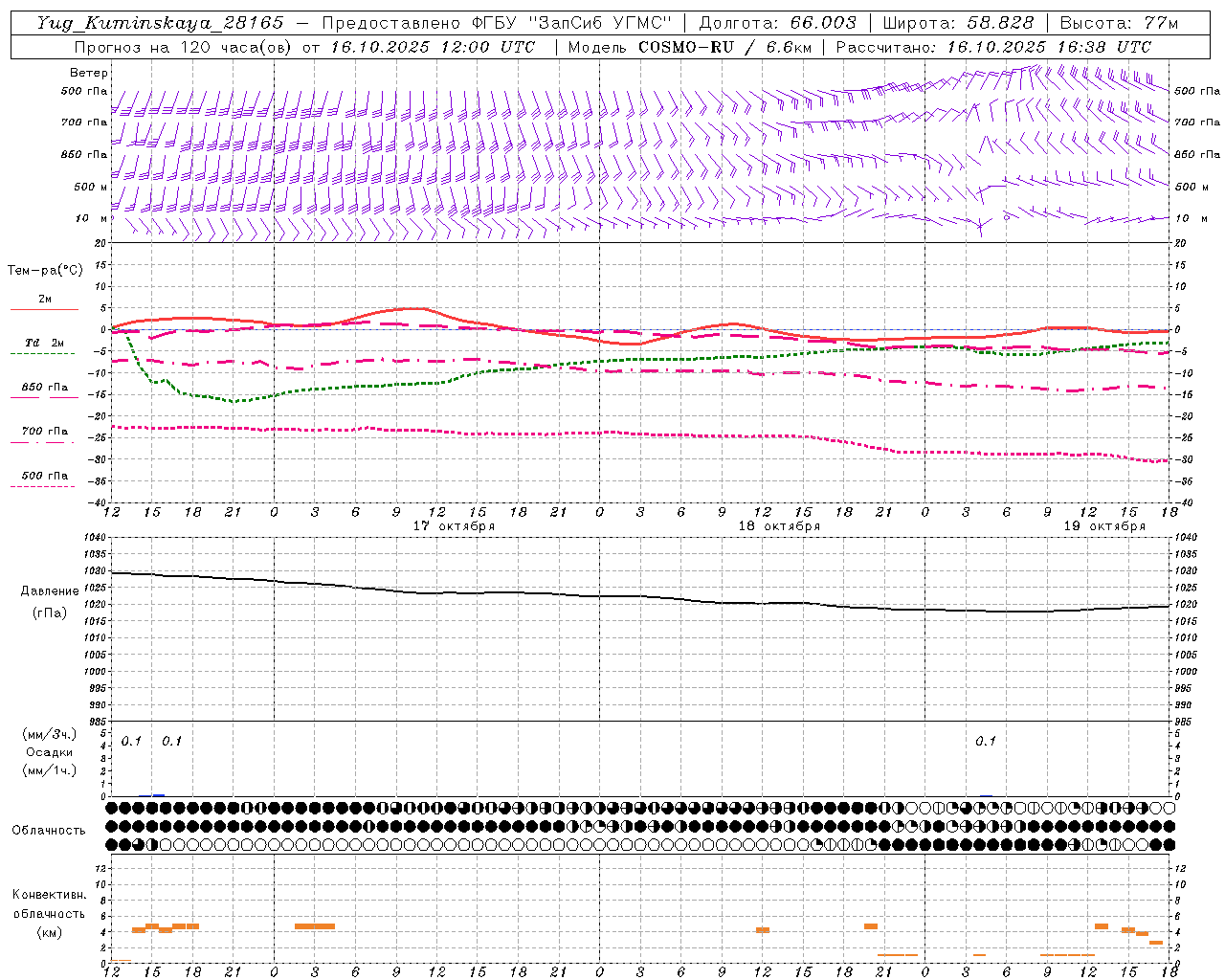
Task: Select the text "Предоставлено ФГБУ ЗапСиб УГМС"
Action: [497, 23]
